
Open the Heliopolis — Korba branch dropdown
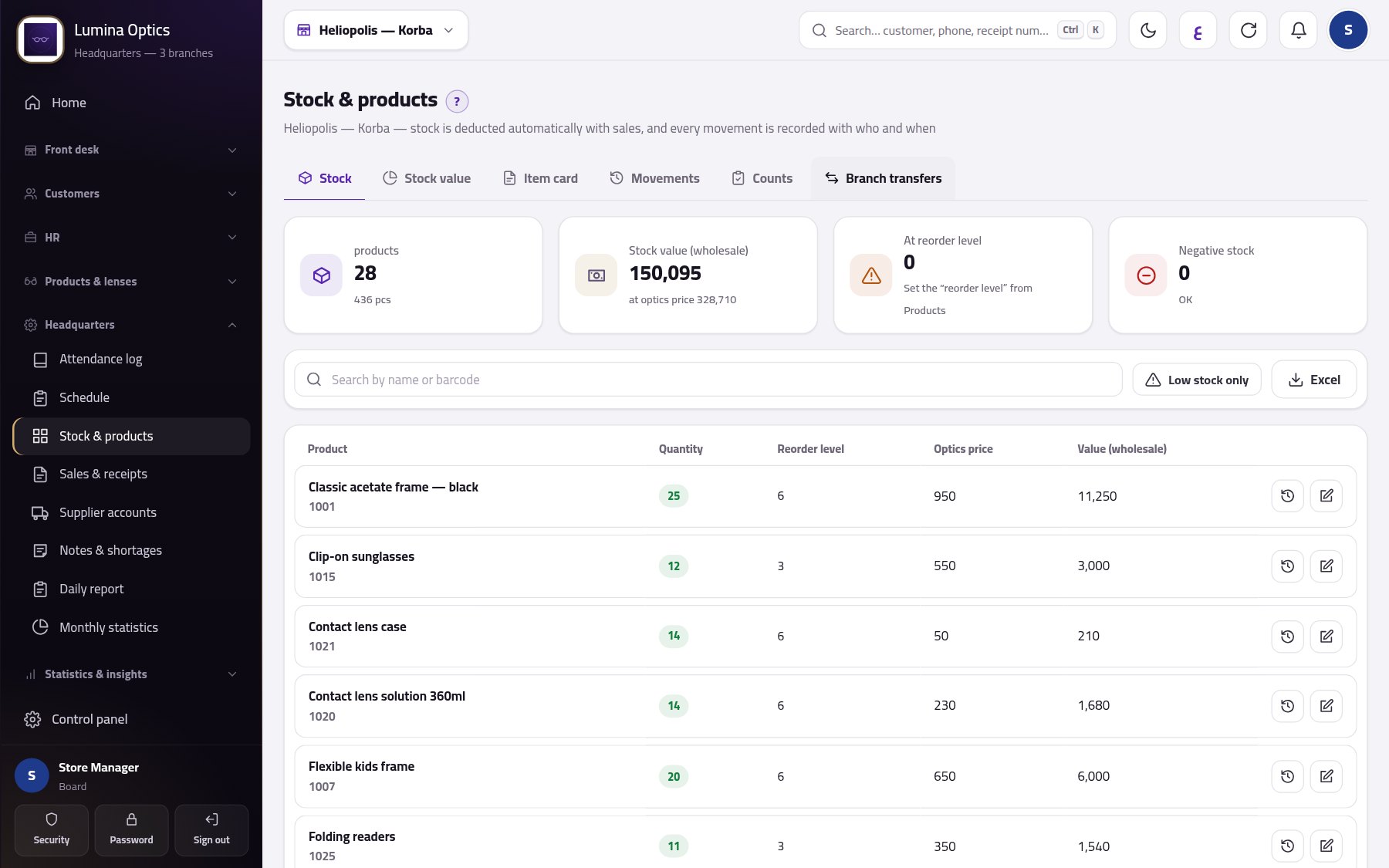376,30
